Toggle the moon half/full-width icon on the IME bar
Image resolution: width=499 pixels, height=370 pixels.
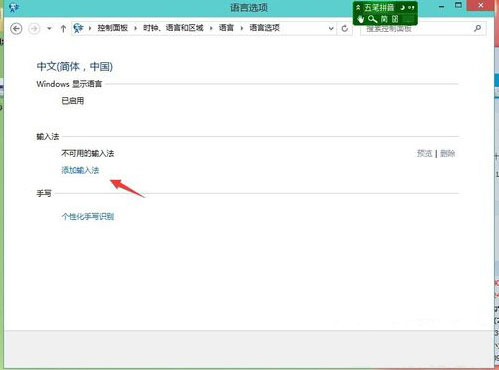402,7
